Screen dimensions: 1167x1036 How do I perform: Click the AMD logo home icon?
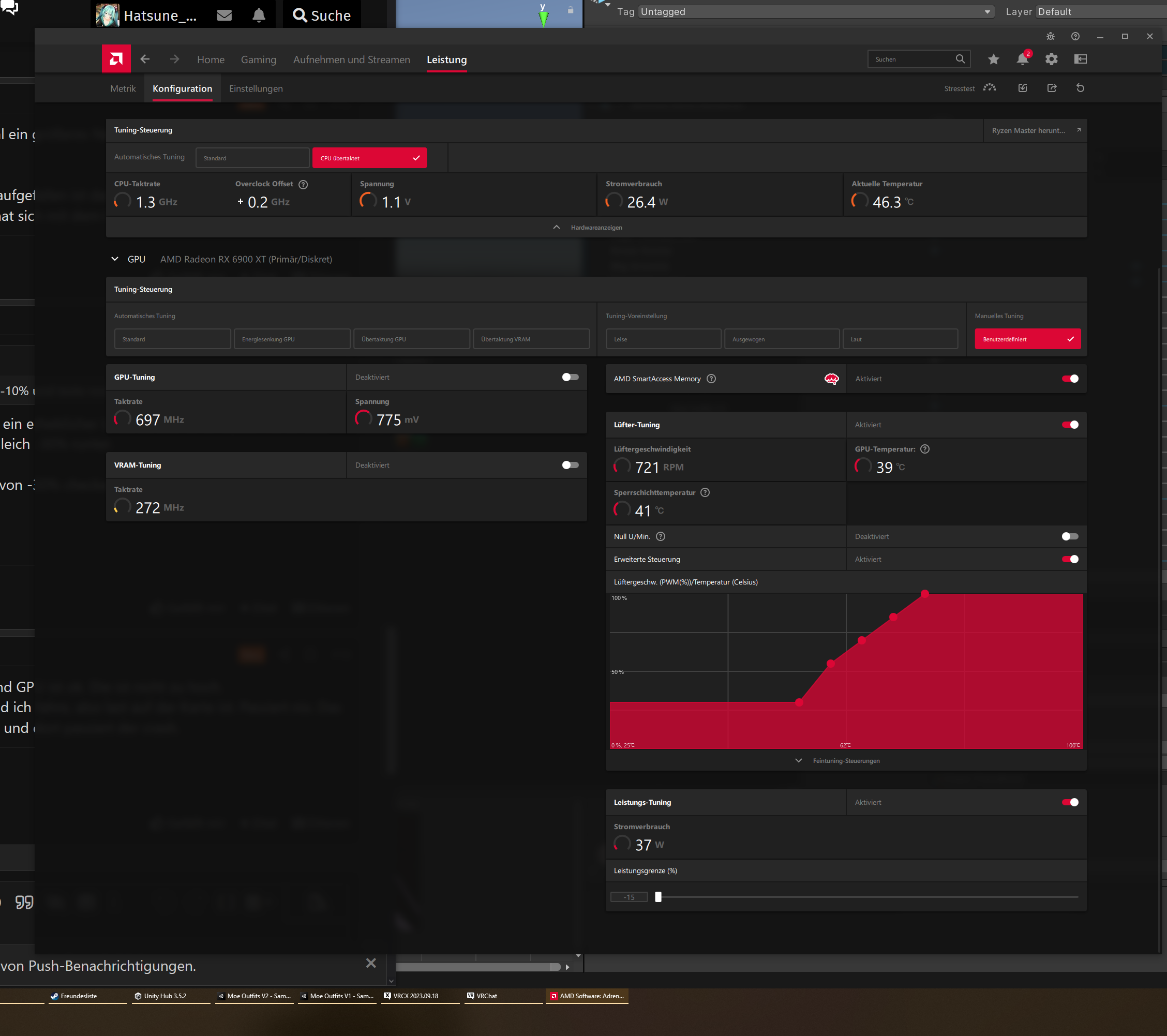pos(116,59)
